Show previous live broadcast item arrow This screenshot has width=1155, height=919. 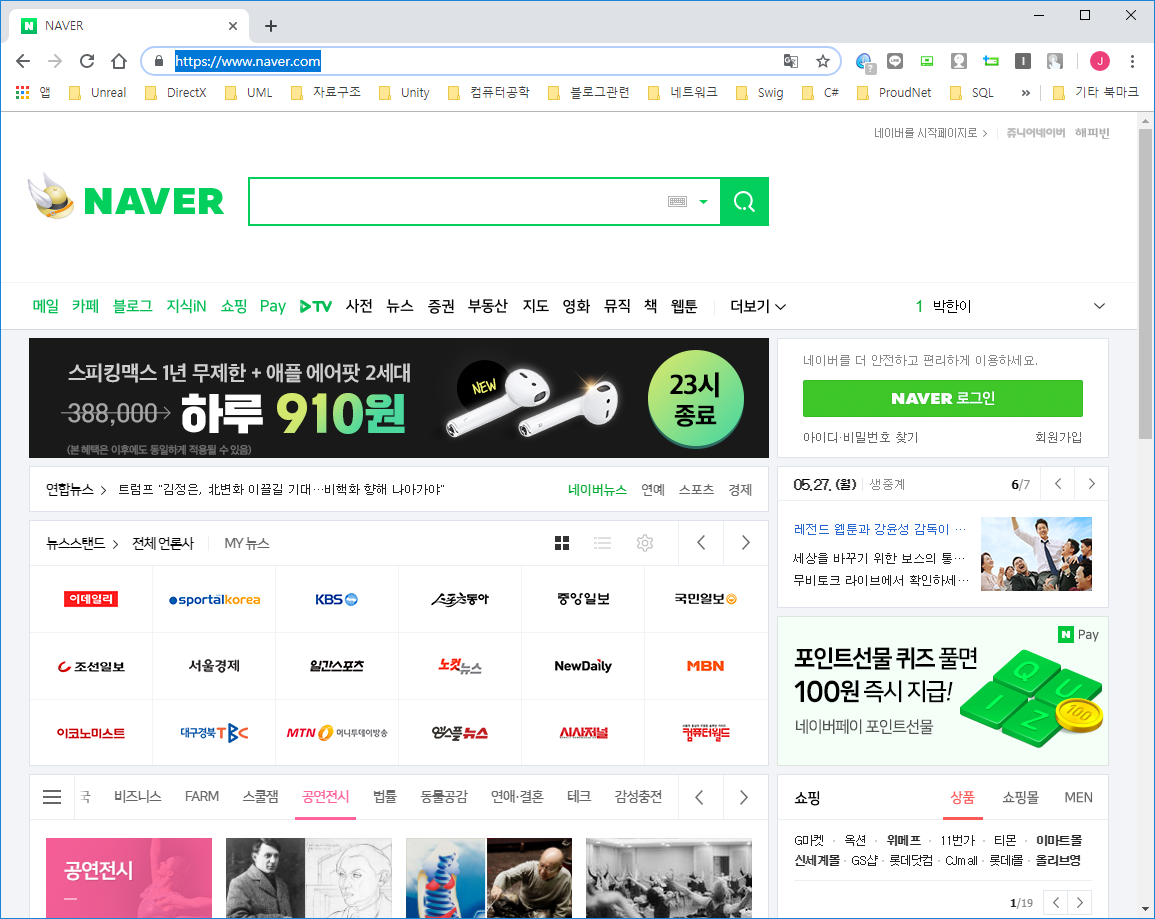1058,484
